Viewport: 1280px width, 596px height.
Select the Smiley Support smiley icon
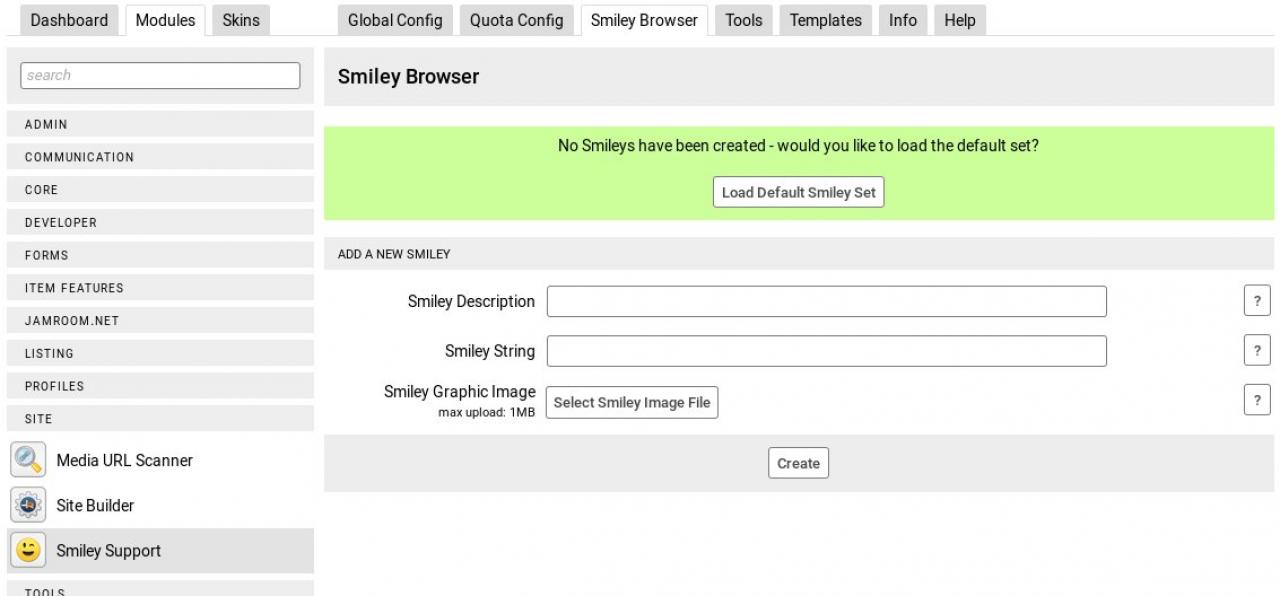(x=28, y=550)
